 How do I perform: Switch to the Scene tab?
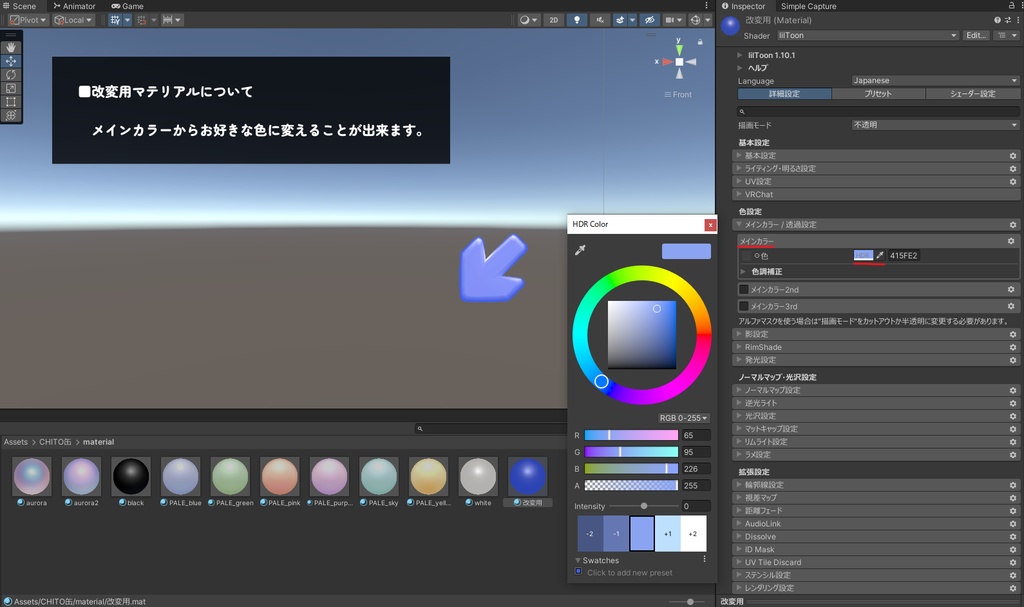(20, 6)
